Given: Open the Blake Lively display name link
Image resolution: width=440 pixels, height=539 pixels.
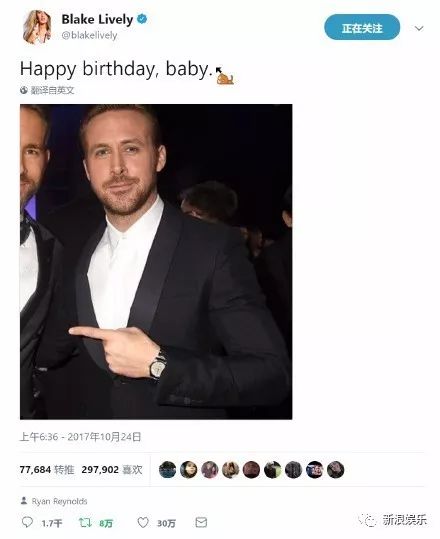Looking at the screenshot, I should click(x=97, y=19).
